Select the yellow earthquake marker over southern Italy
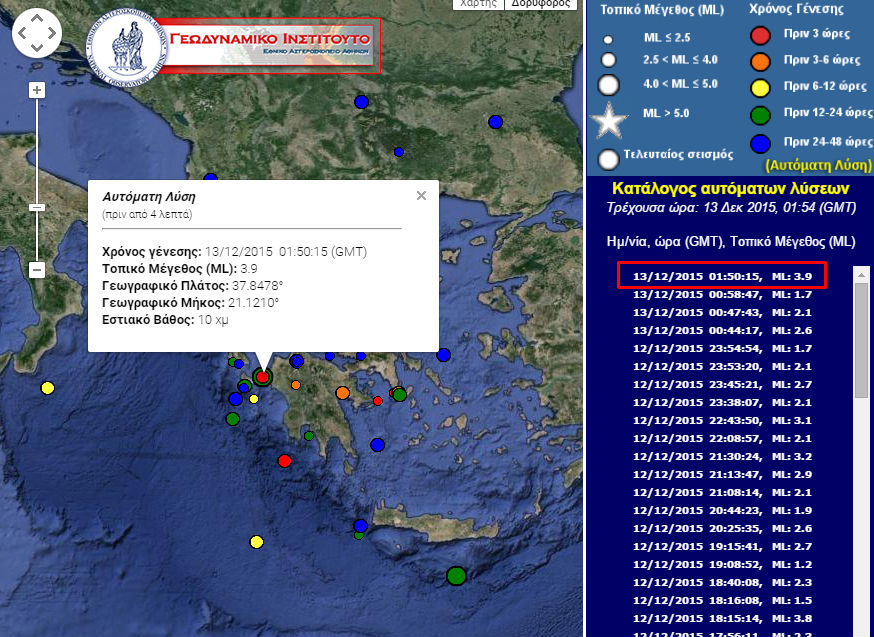The height and width of the screenshot is (637, 874). click(47, 388)
